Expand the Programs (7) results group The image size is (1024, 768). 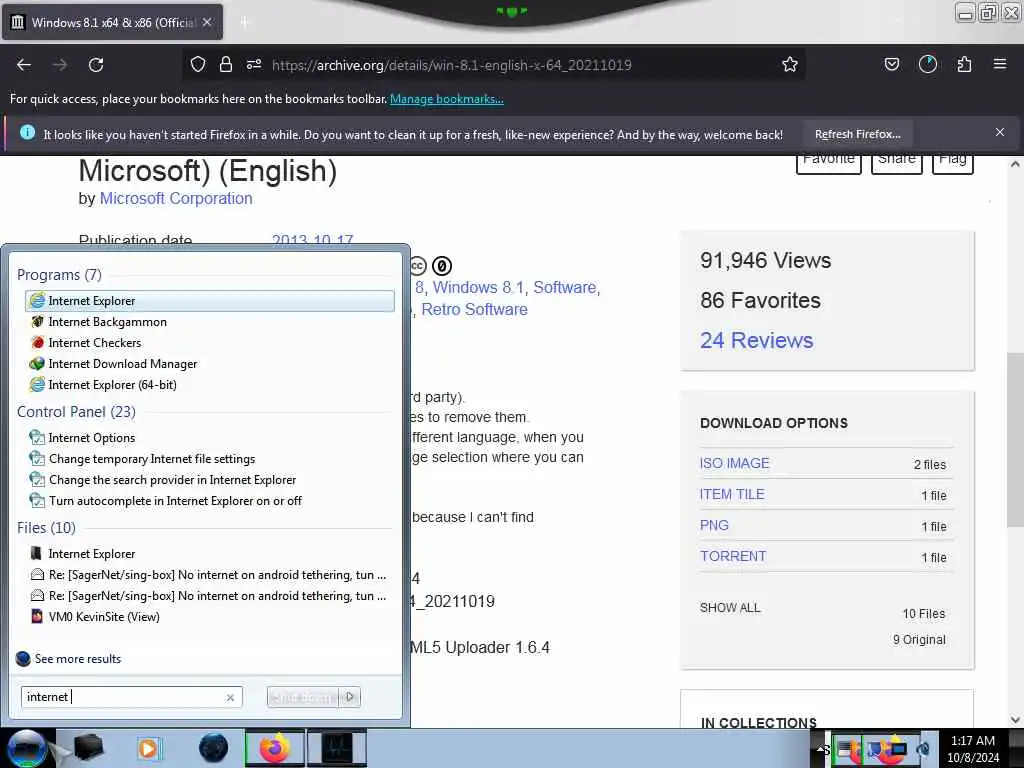point(59,275)
